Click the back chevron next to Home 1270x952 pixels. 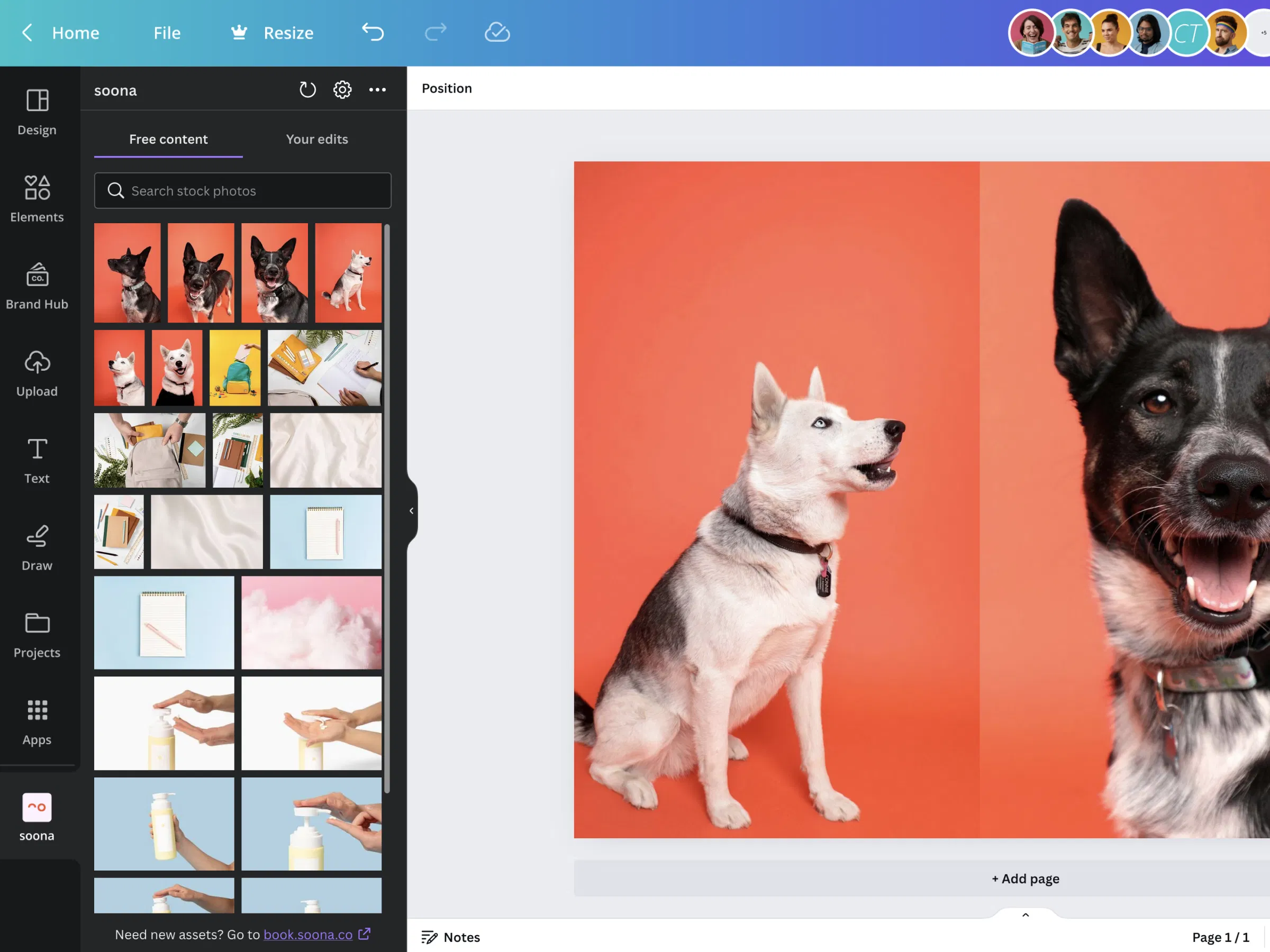point(26,32)
